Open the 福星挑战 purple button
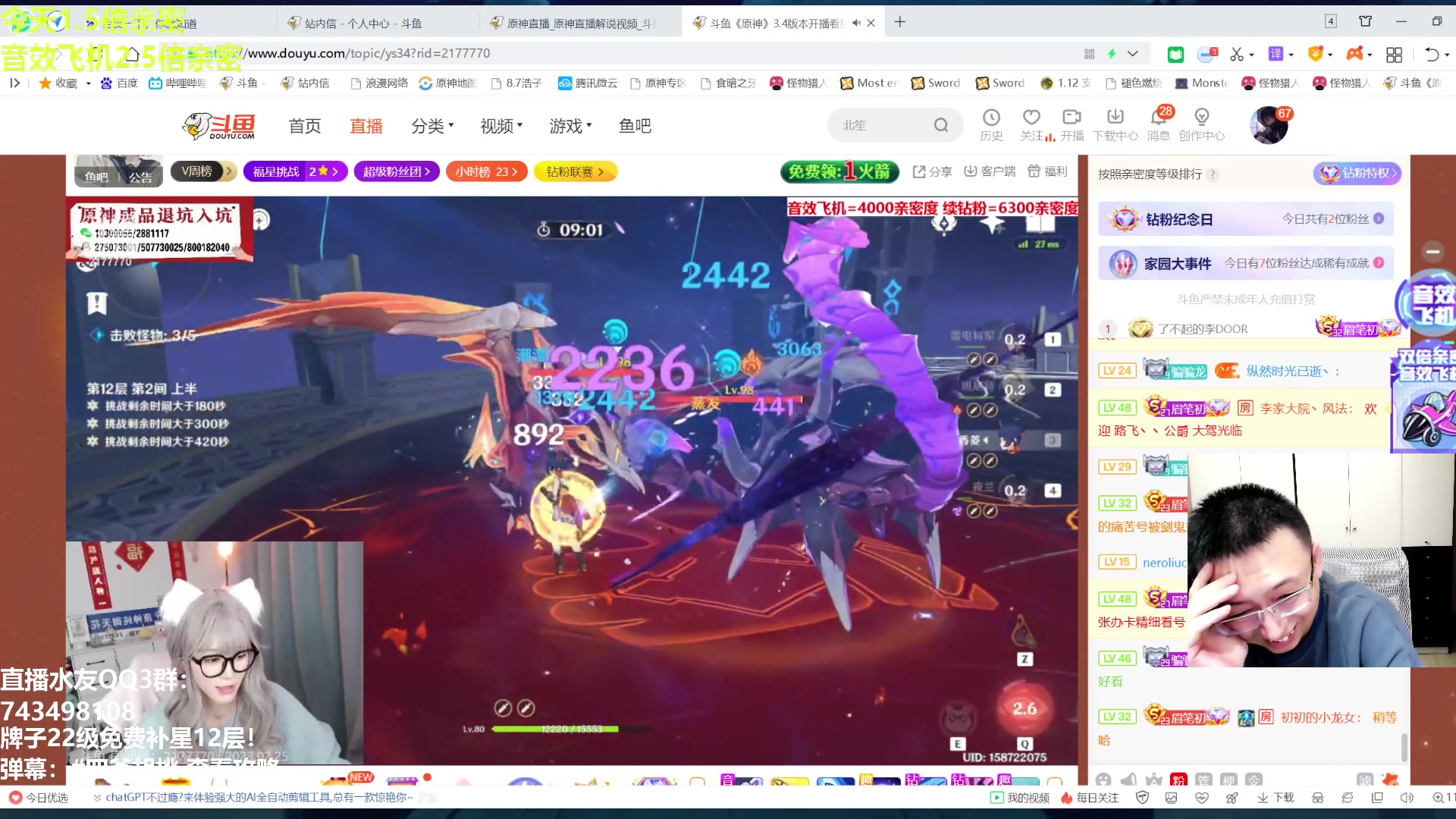Viewport: 1456px width, 819px height. pyautogui.click(x=295, y=171)
